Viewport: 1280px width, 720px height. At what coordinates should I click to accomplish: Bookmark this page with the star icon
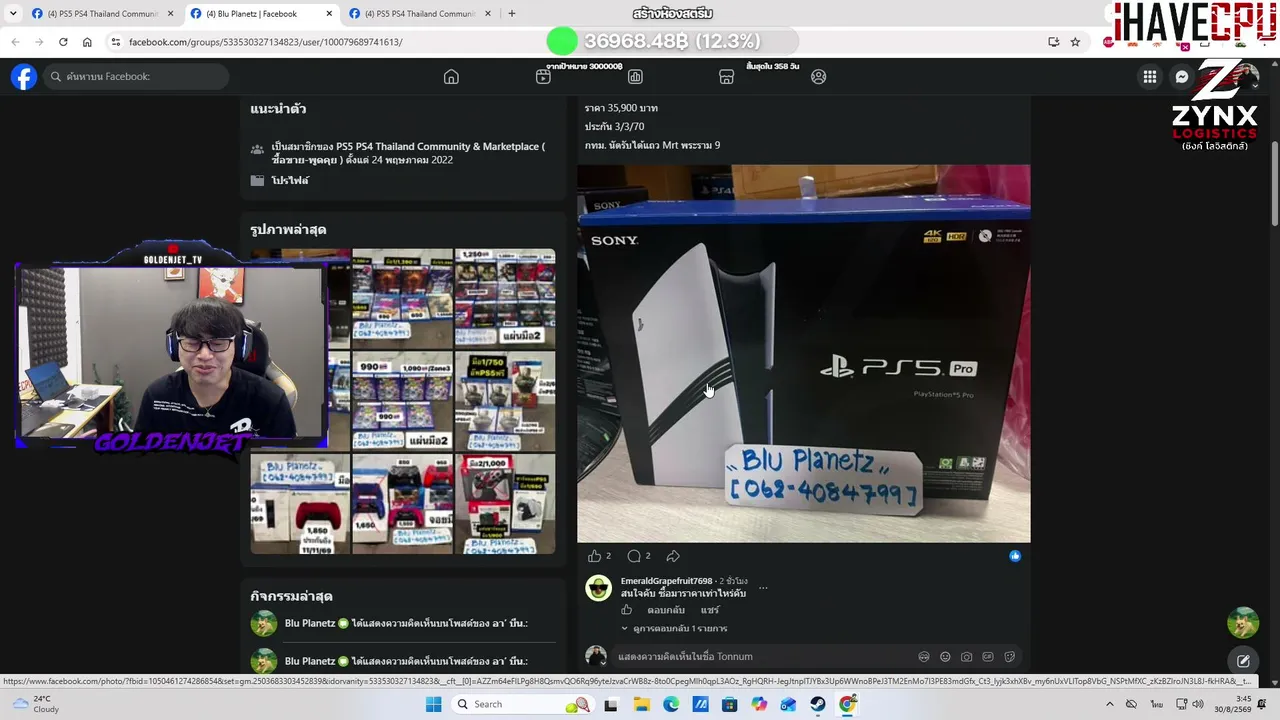tap(1075, 42)
